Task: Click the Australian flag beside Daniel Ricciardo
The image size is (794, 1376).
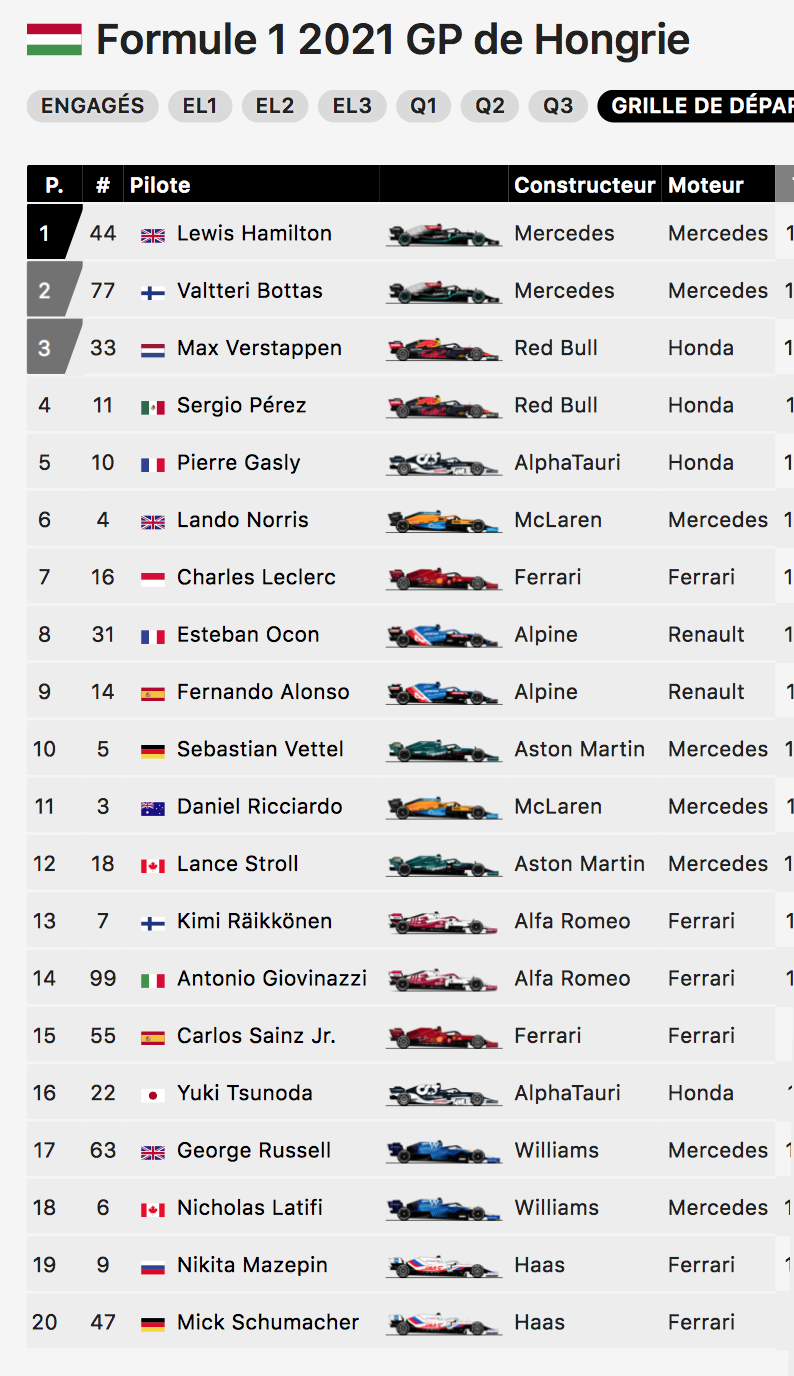Action: [153, 808]
